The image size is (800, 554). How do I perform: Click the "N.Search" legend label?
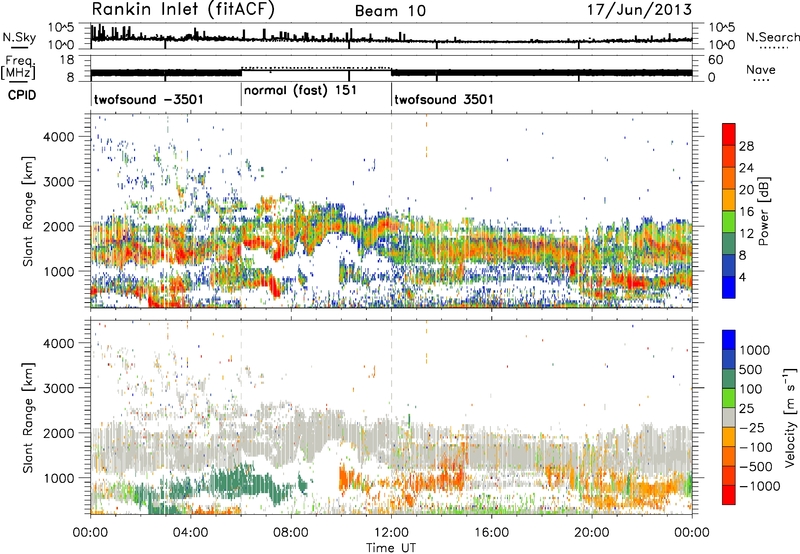(772, 37)
